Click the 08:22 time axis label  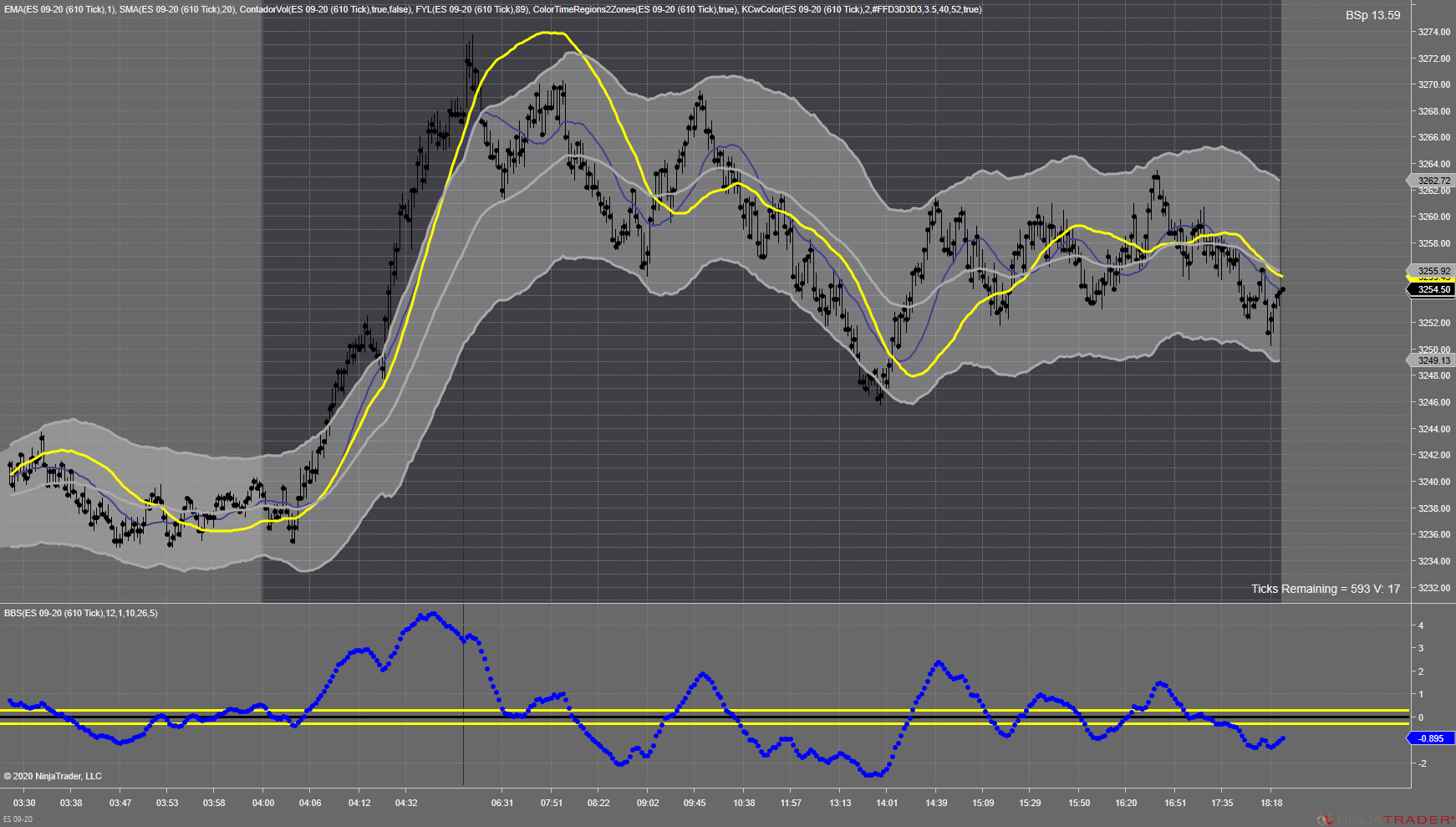(x=598, y=804)
